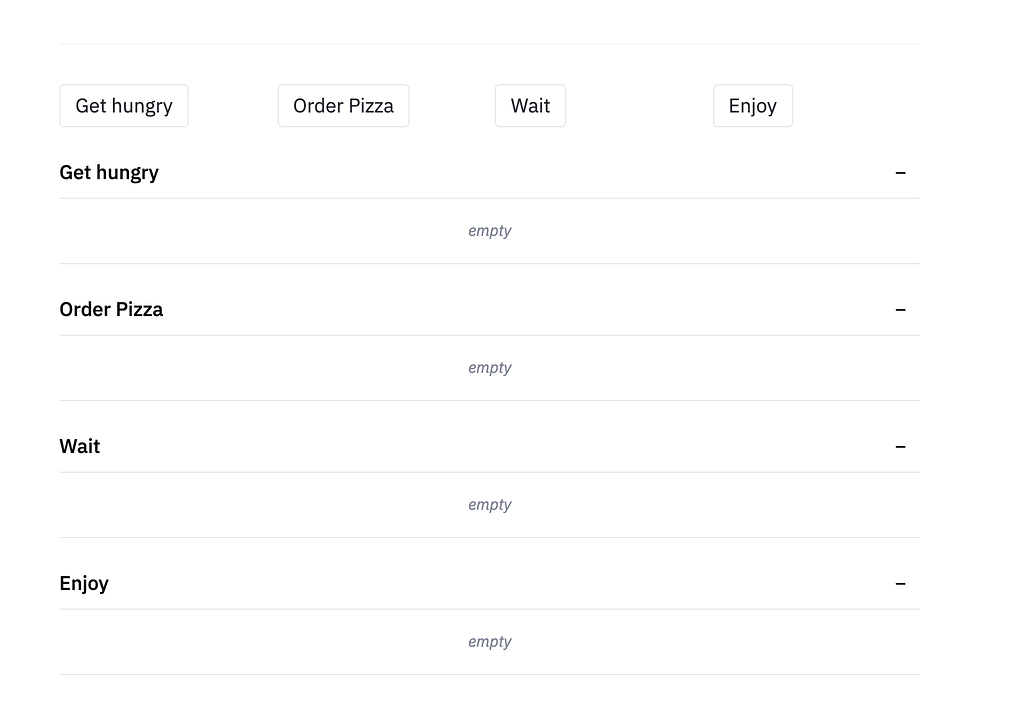Click the empty placeholder under Order Pizza

click(489, 367)
